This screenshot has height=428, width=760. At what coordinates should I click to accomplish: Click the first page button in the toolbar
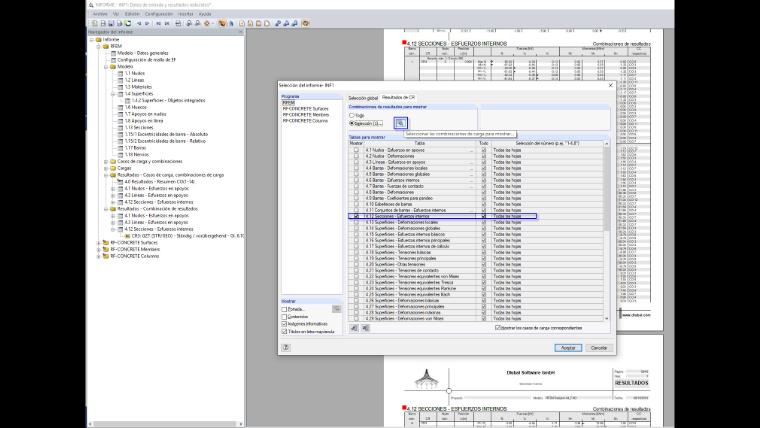tap(158, 23)
